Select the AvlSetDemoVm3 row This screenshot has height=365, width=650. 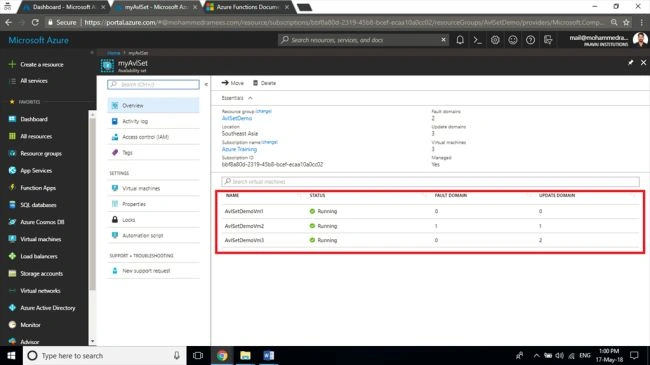click(x=430, y=240)
